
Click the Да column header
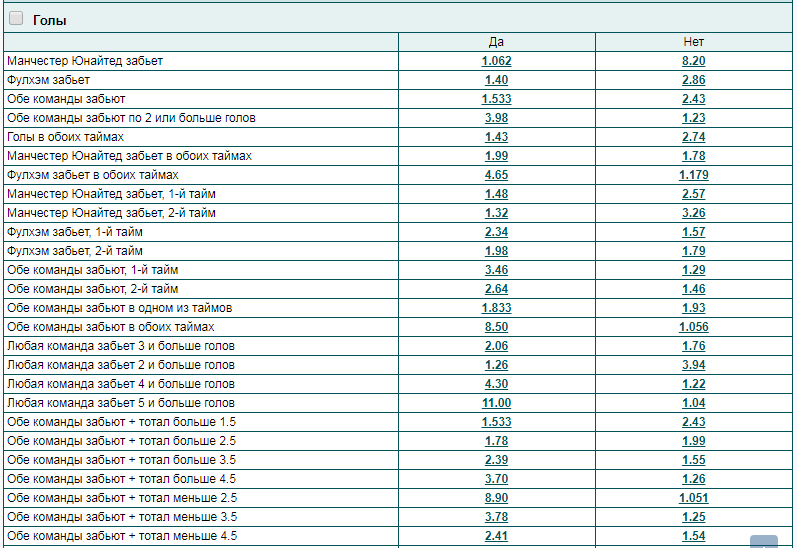[x=496, y=42]
